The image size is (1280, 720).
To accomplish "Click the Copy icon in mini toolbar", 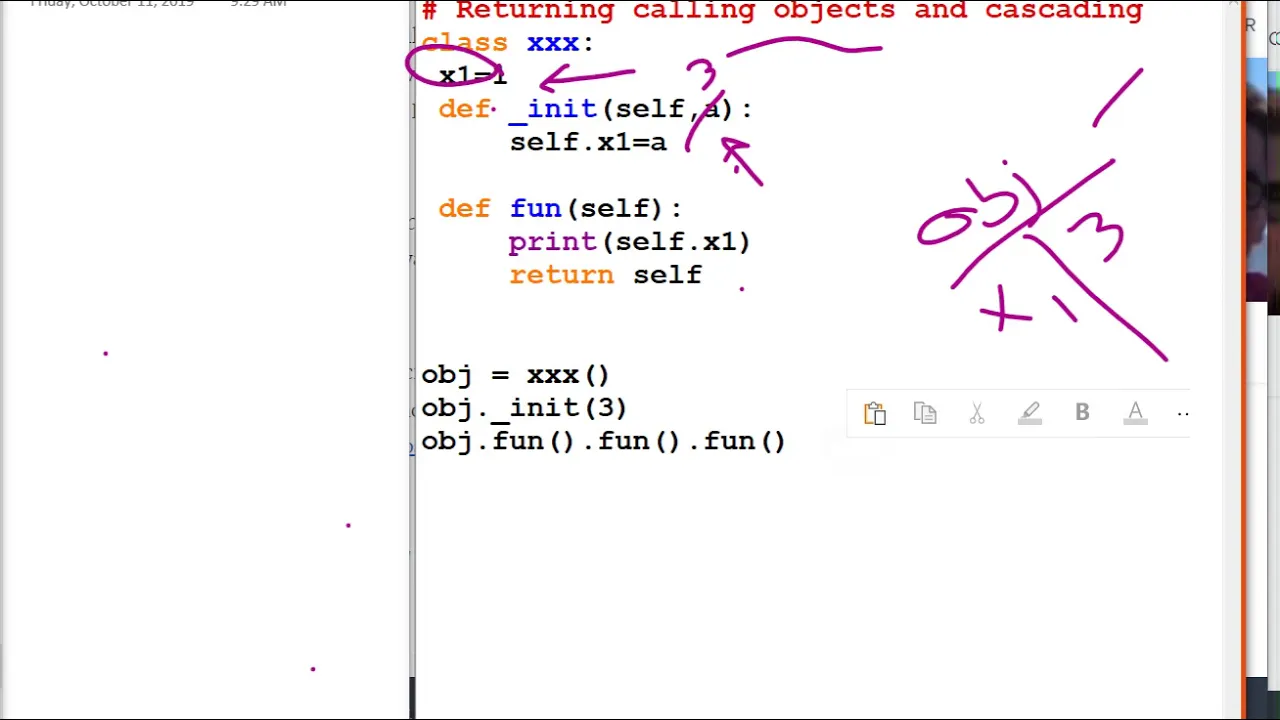I will 925,413.
